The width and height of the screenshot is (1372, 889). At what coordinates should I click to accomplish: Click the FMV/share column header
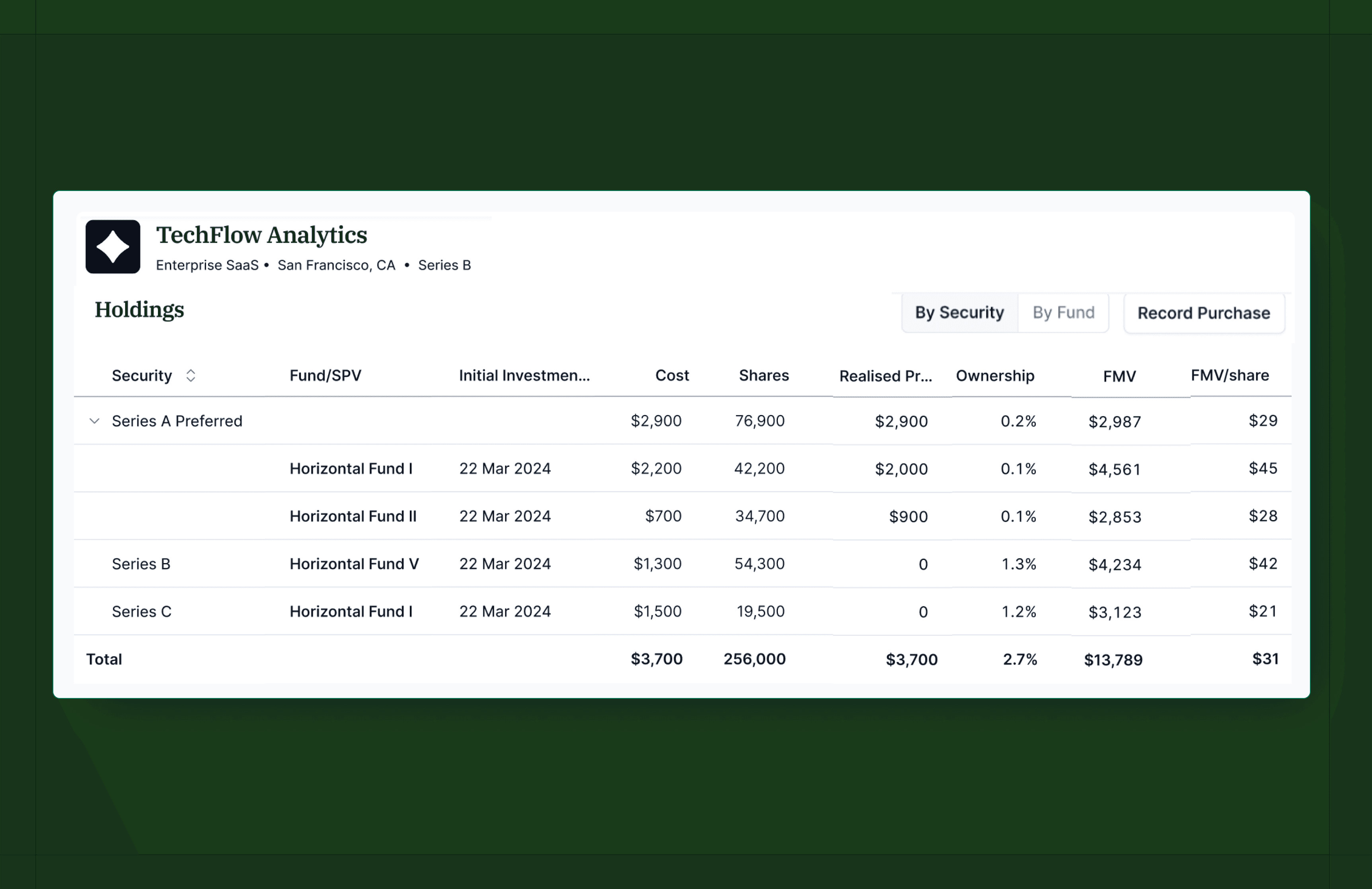tap(1230, 376)
